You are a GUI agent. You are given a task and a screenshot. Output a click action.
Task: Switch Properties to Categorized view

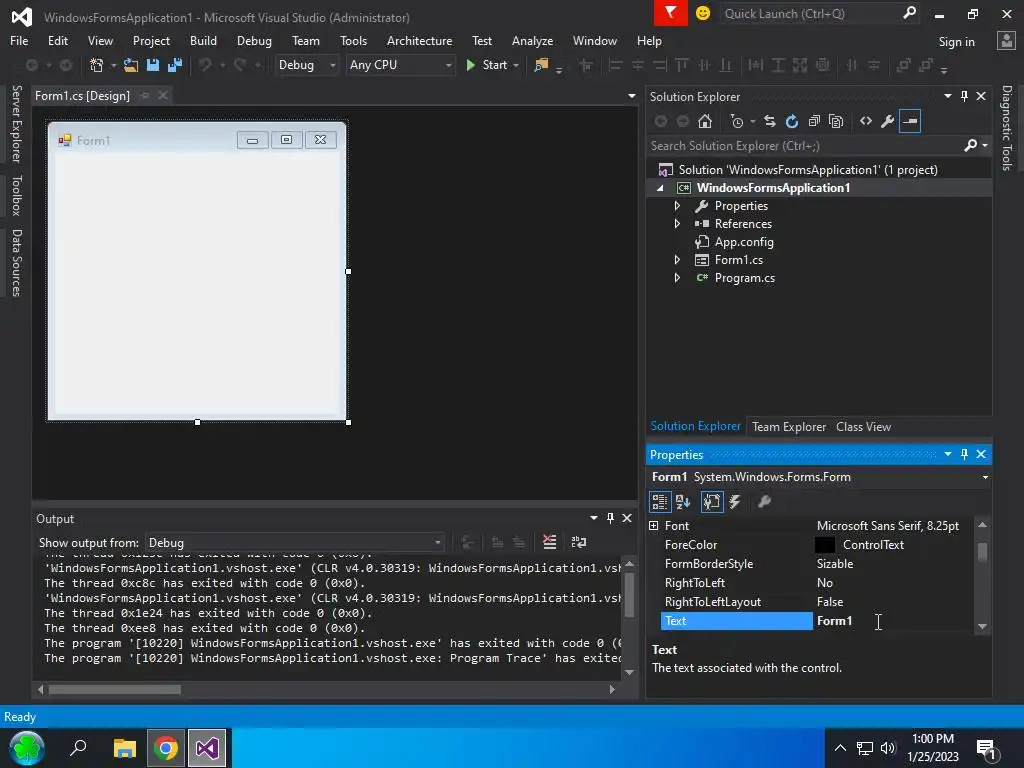[x=660, y=502]
